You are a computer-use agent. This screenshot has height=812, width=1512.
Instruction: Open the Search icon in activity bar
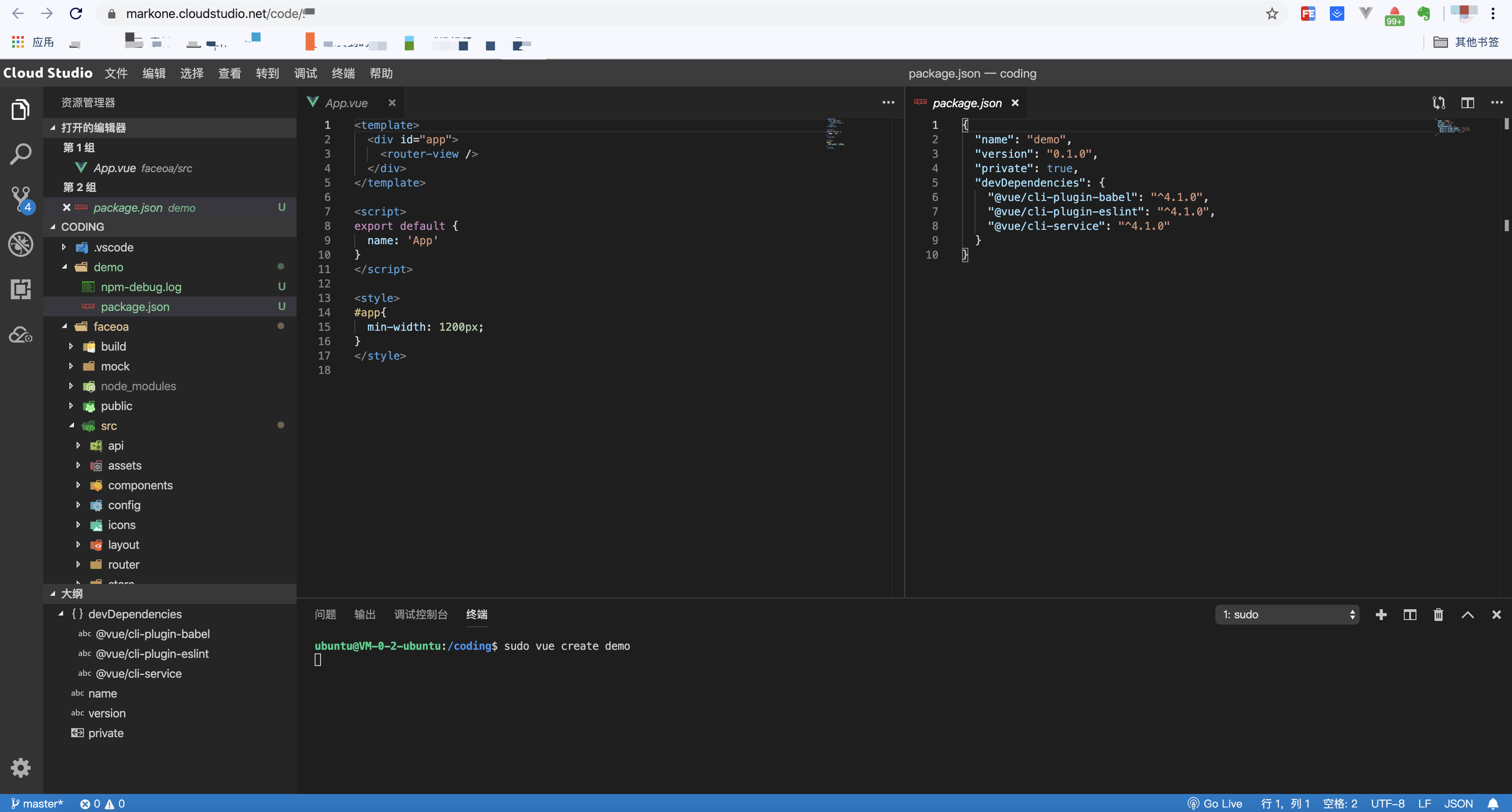(21, 154)
